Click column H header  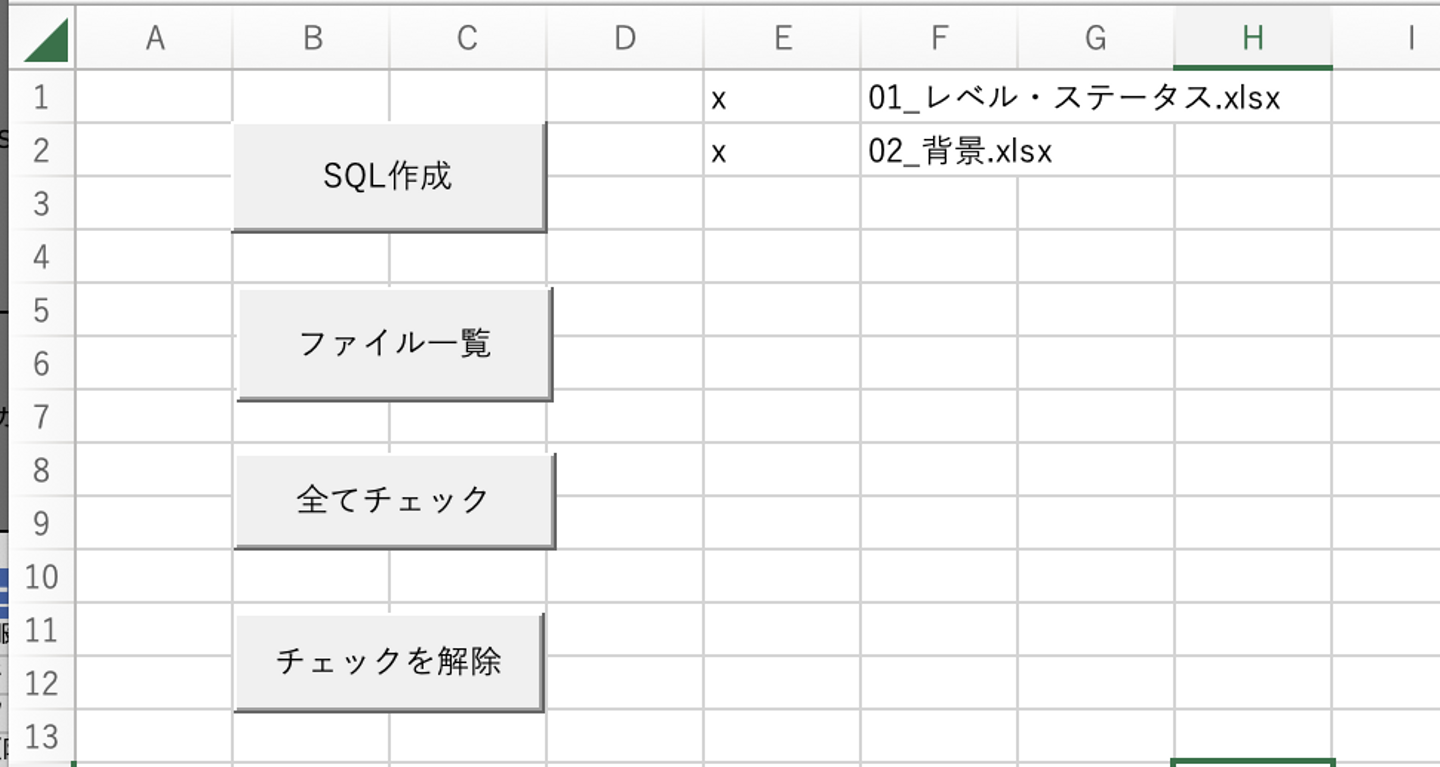coord(1252,39)
